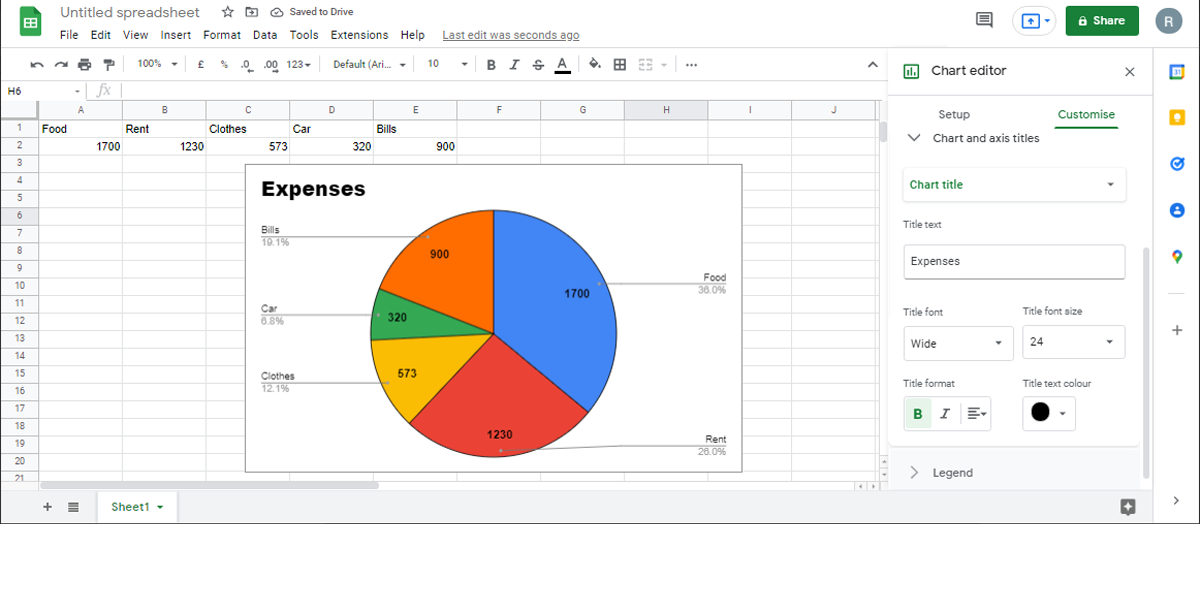Toggle bold in the toolbar

pyautogui.click(x=491, y=64)
